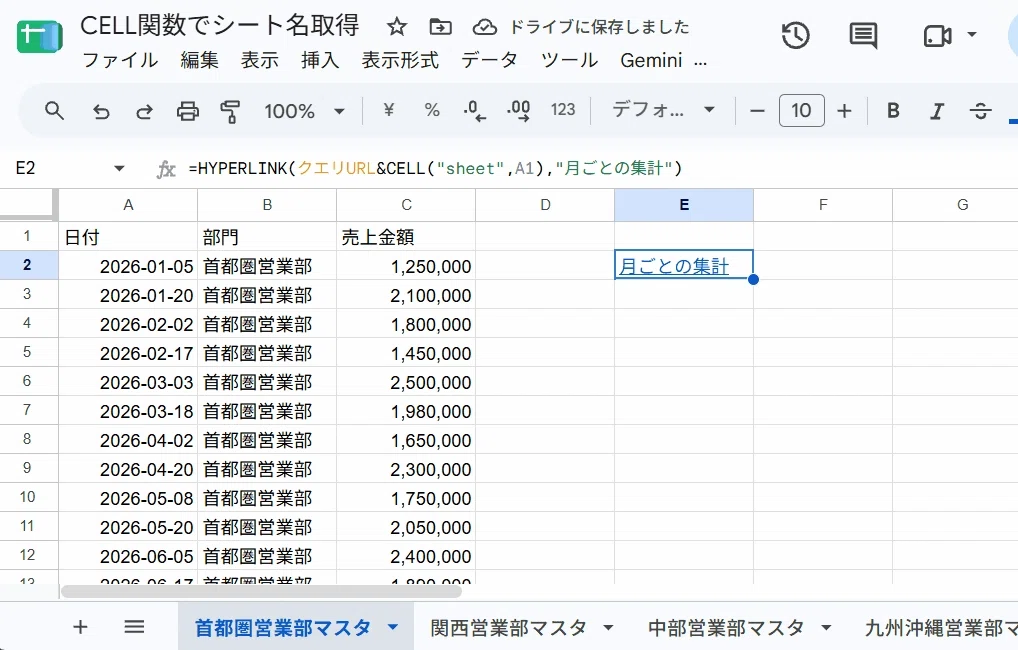The height and width of the screenshot is (650, 1018).
Task: Redo the last action
Action: click(x=144, y=111)
